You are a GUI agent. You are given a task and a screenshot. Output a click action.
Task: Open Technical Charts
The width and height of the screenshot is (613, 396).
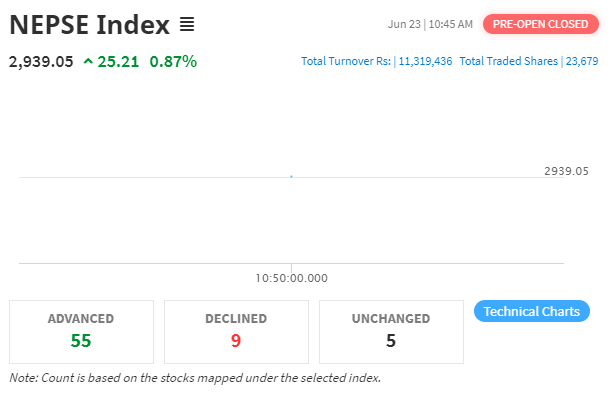coord(532,311)
